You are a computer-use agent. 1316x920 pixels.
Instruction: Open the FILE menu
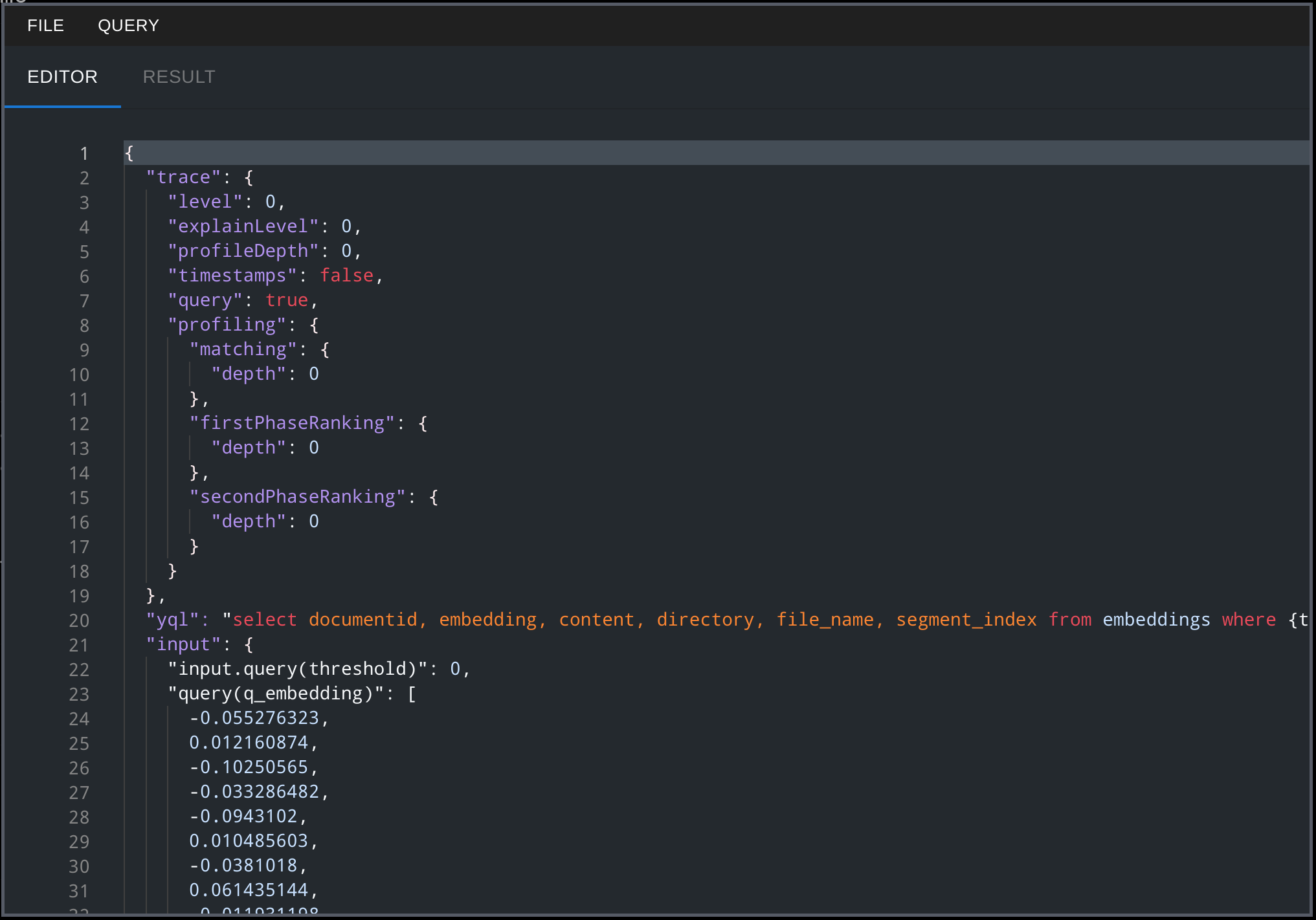click(x=45, y=25)
